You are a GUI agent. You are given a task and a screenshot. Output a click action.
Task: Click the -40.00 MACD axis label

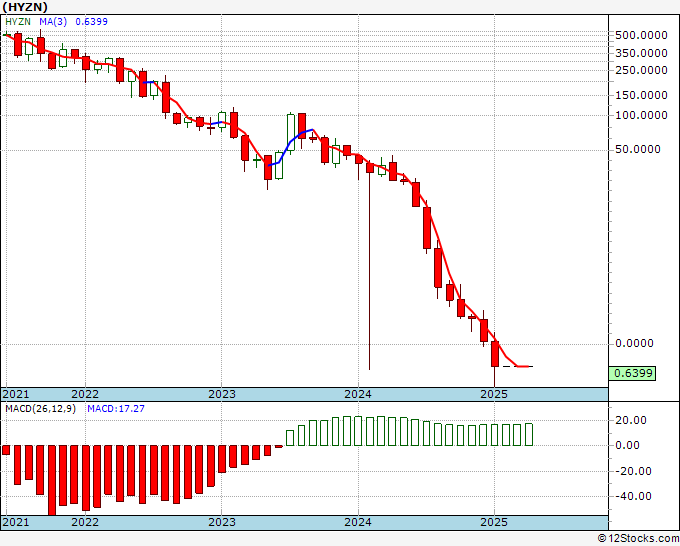(x=631, y=496)
